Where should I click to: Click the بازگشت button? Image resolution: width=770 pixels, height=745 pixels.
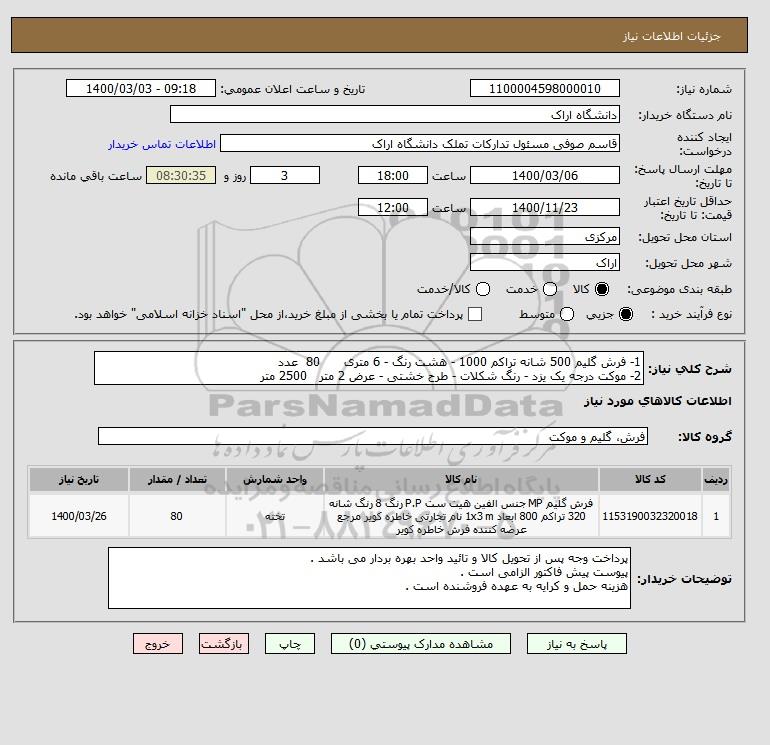click(224, 644)
